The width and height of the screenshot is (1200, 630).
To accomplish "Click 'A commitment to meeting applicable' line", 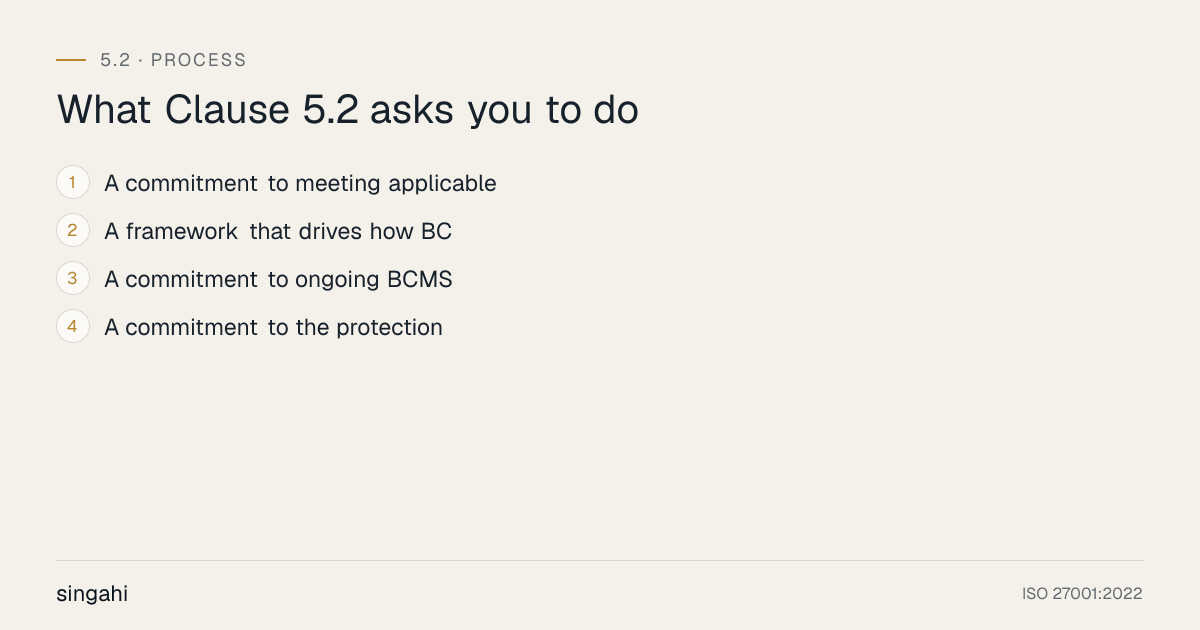I will 300,184.
